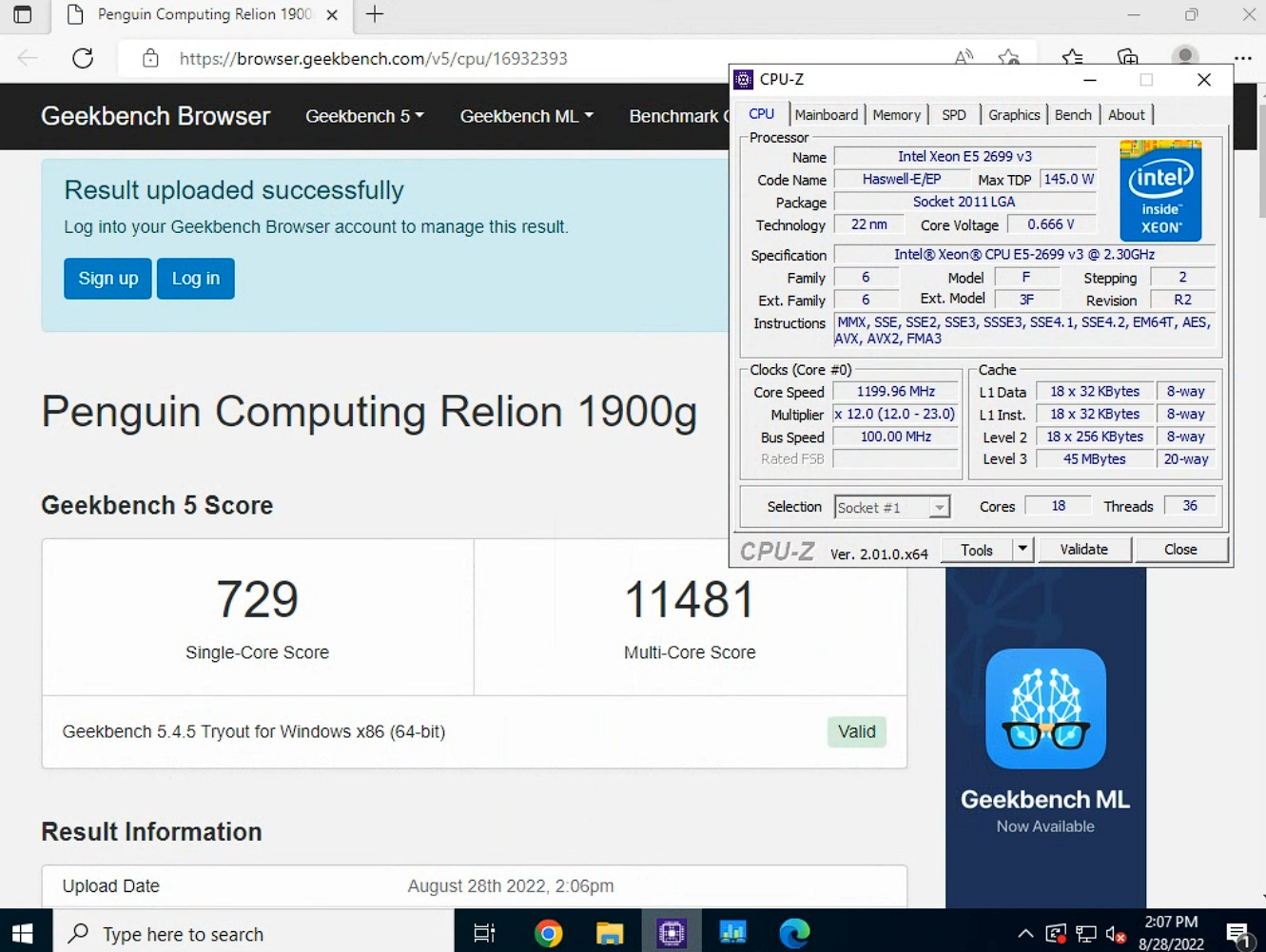Click the Max TDP 145.0 W value

[1069, 179]
